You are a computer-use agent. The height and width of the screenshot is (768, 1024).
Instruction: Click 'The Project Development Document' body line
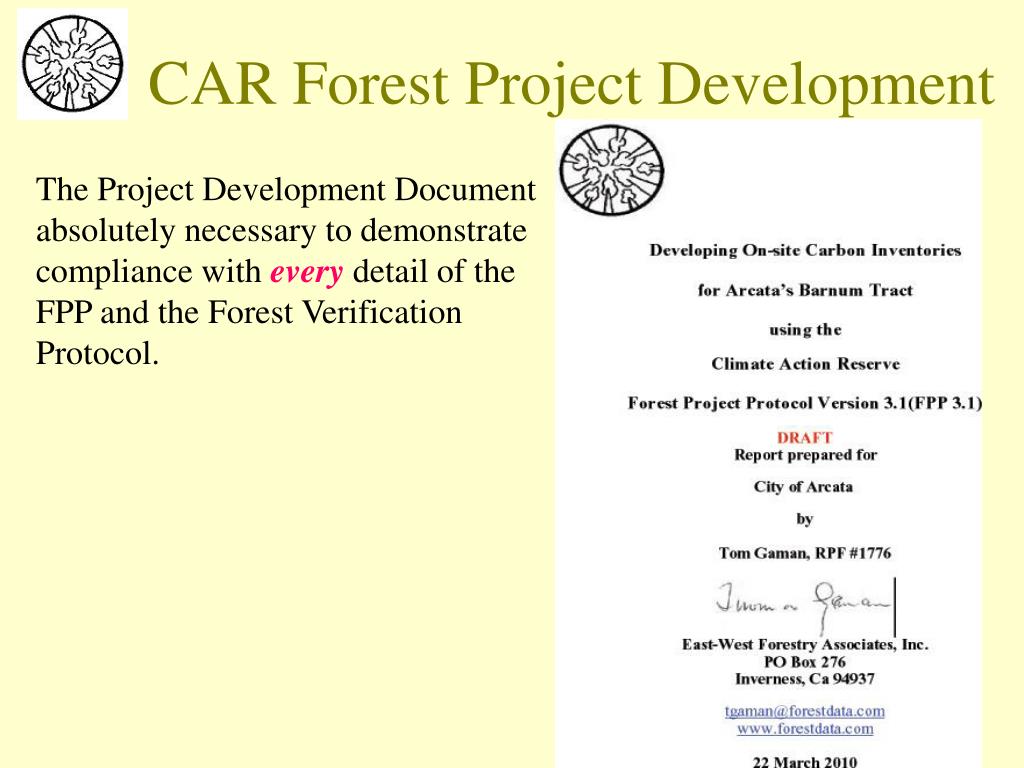point(285,191)
